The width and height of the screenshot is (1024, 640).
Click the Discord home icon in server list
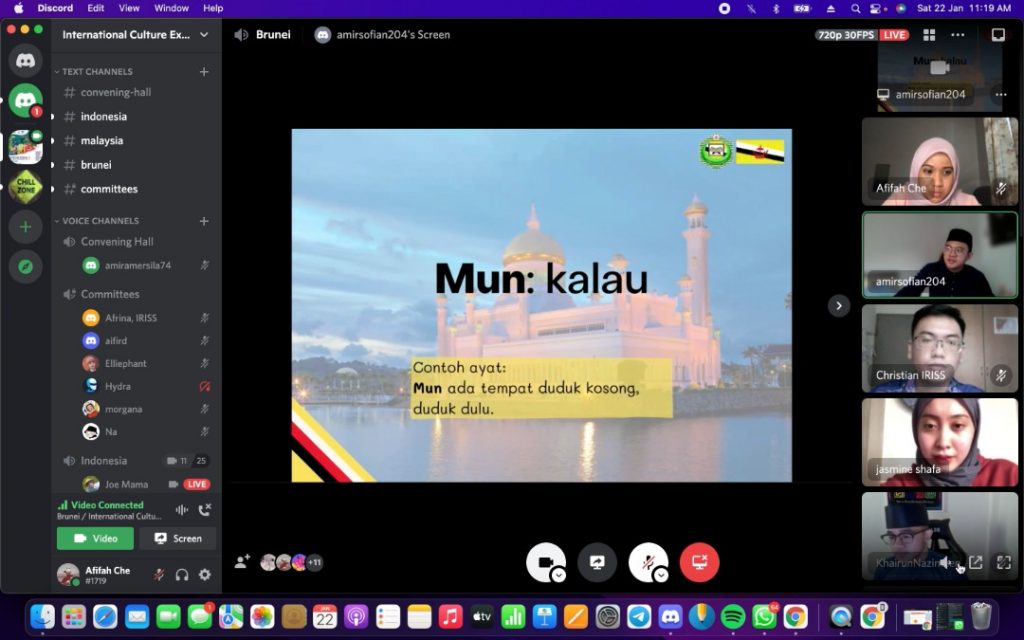click(x=25, y=60)
